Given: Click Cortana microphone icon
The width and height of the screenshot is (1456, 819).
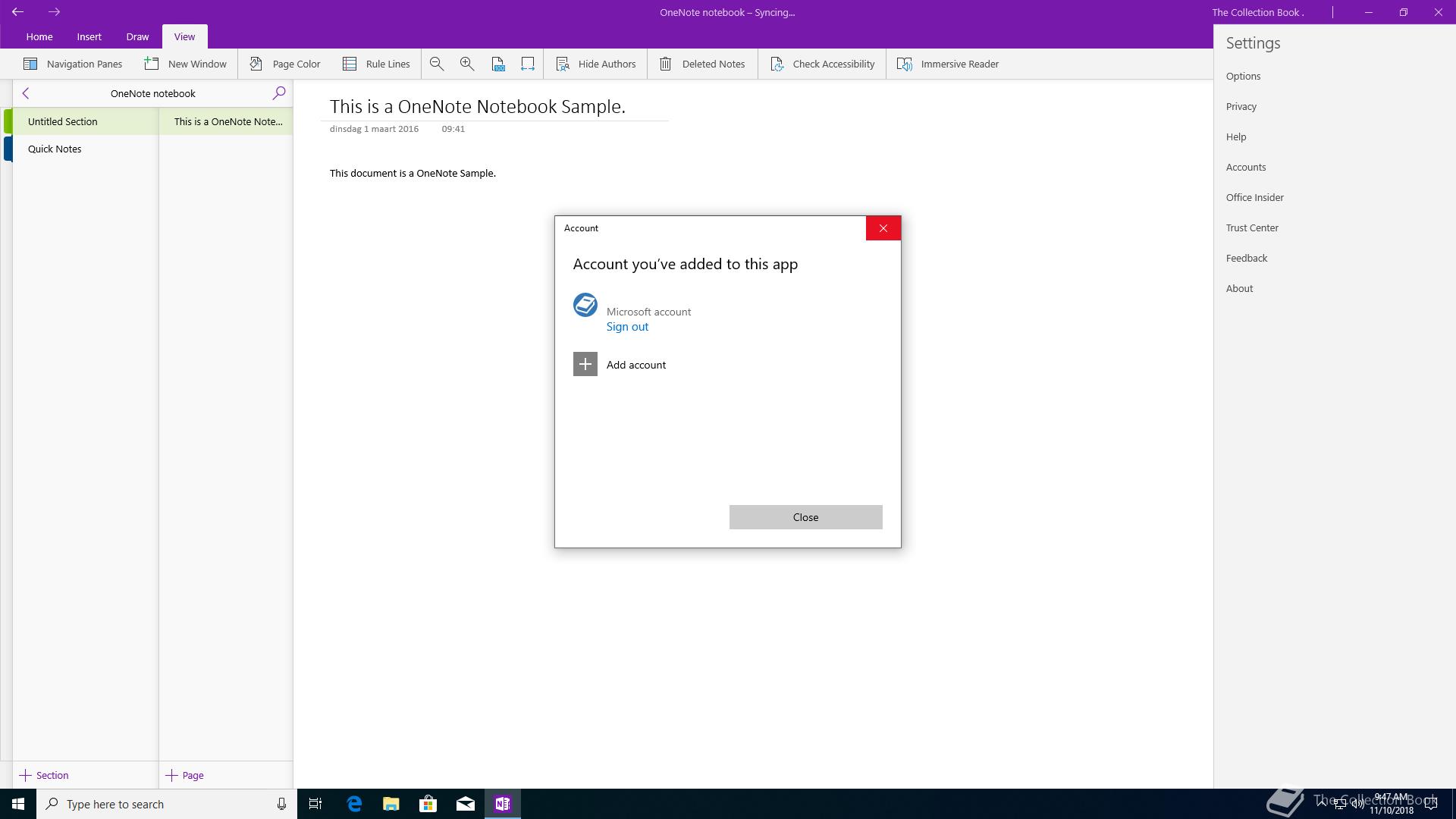Looking at the screenshot, I should click(x=281, y=804).
